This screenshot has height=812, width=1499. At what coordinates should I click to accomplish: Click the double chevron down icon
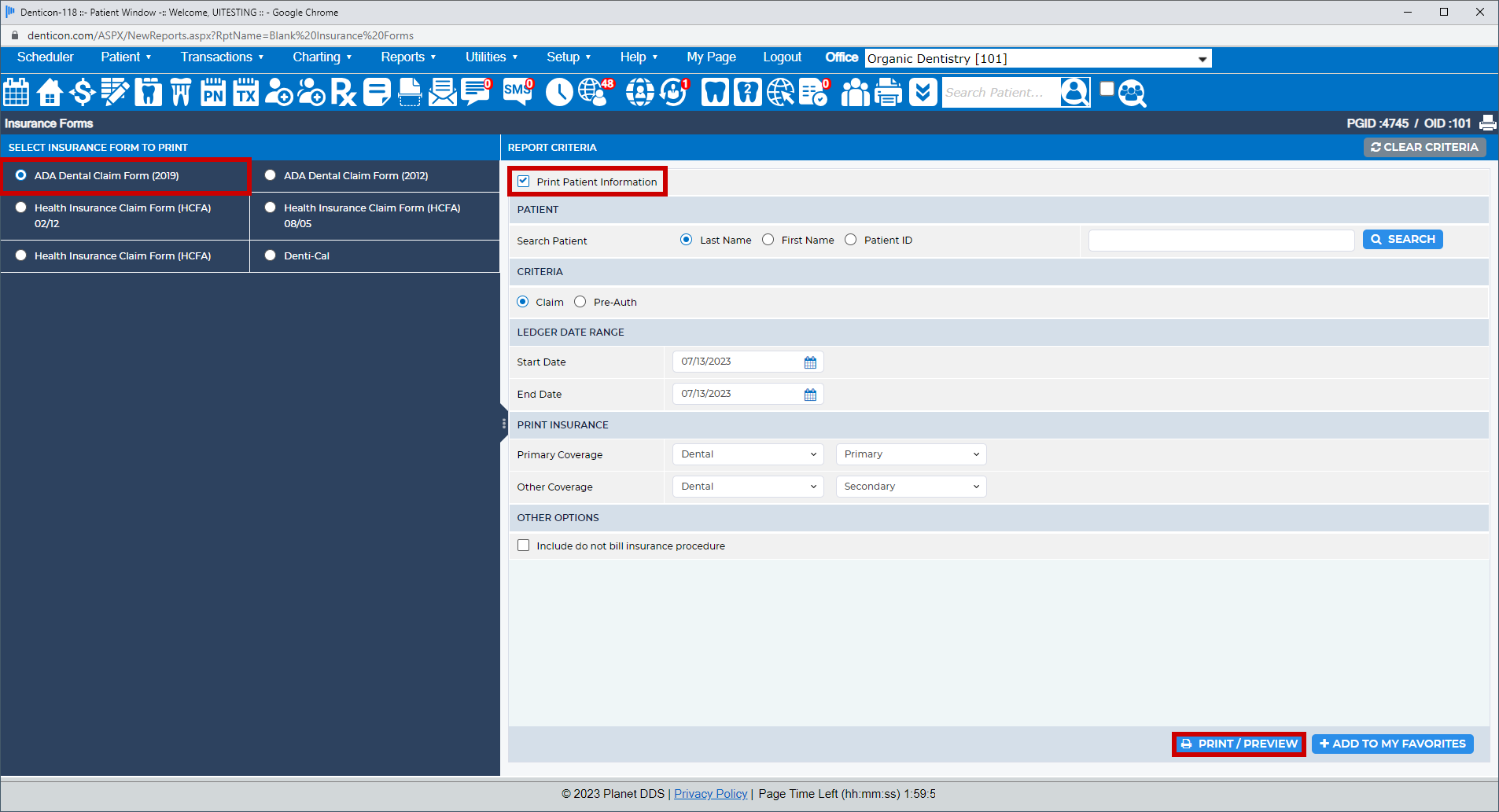click(923, 92)
